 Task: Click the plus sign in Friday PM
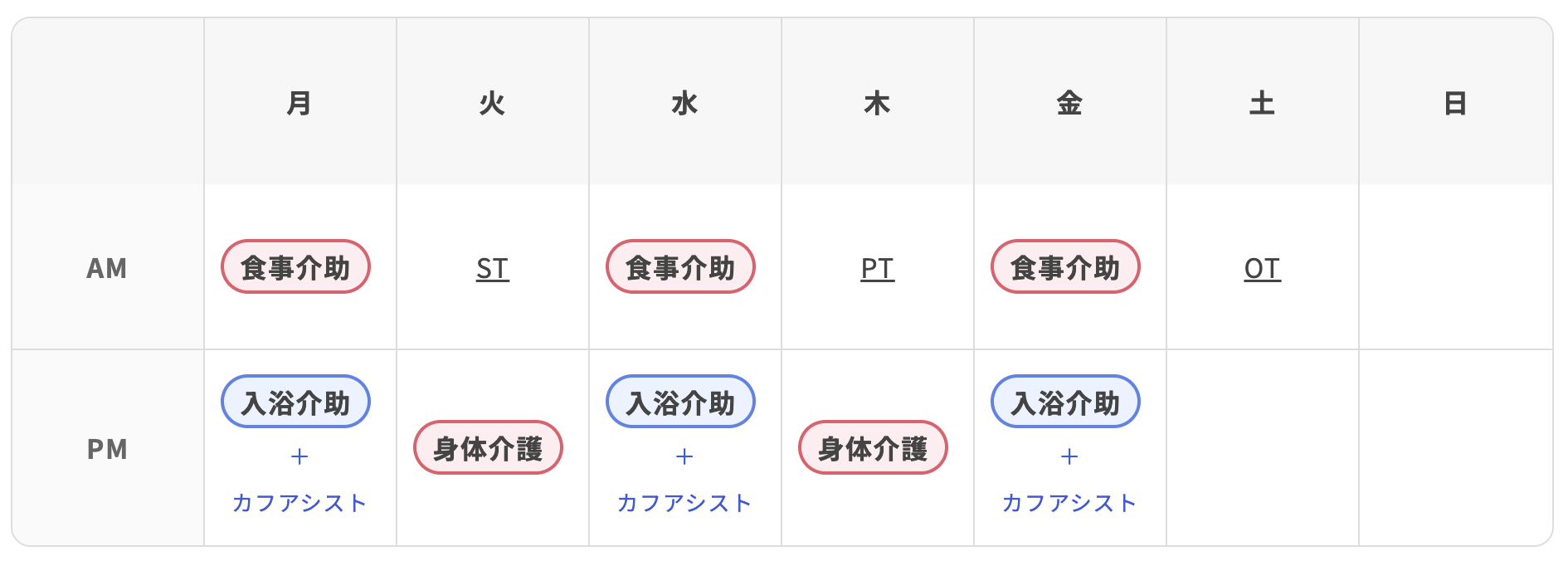pyautogui.click(x=1069, y=456)
